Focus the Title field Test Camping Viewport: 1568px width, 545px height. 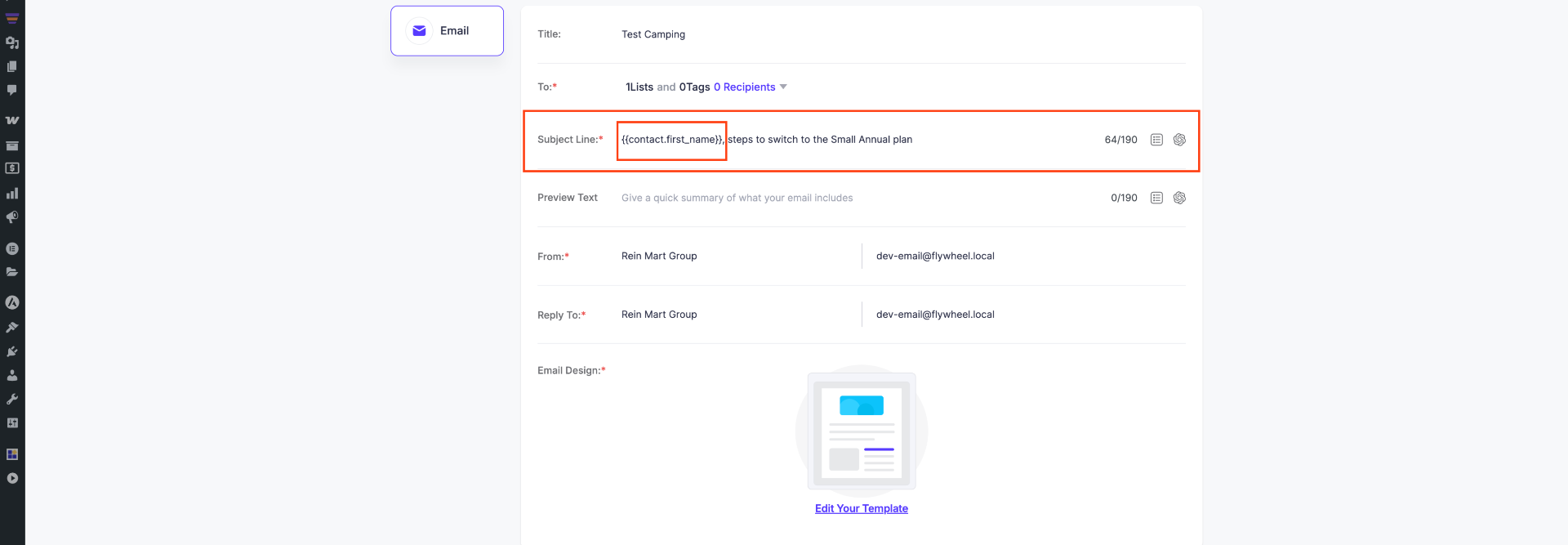point(653,34)
